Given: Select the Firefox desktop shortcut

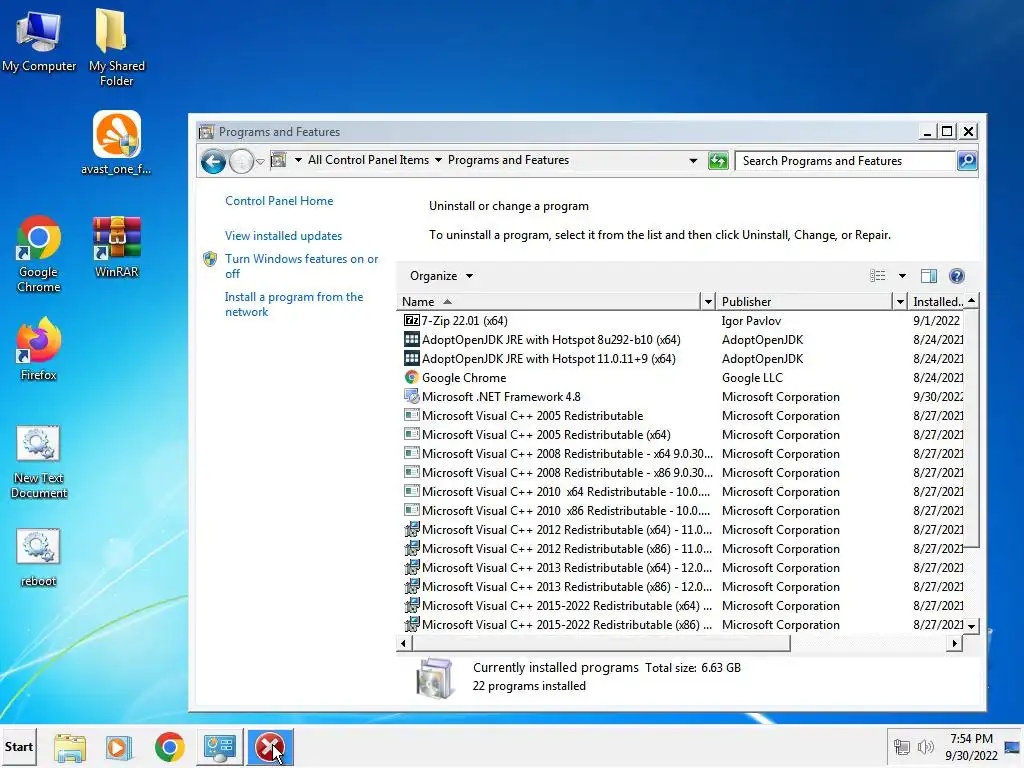Looking at the screenshot, I should [39, 349].
